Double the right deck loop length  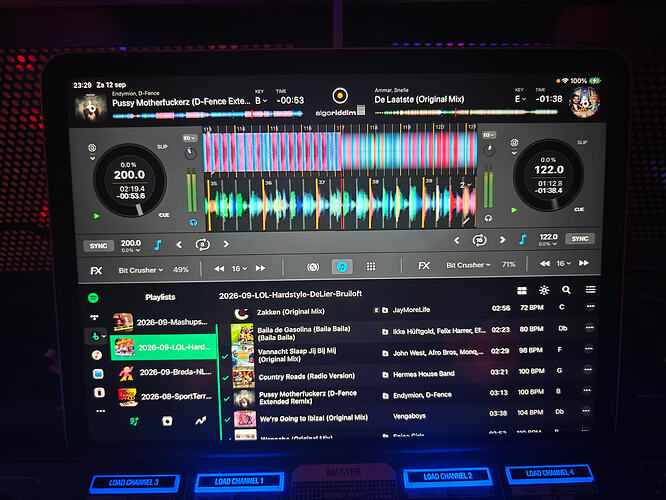502,240
